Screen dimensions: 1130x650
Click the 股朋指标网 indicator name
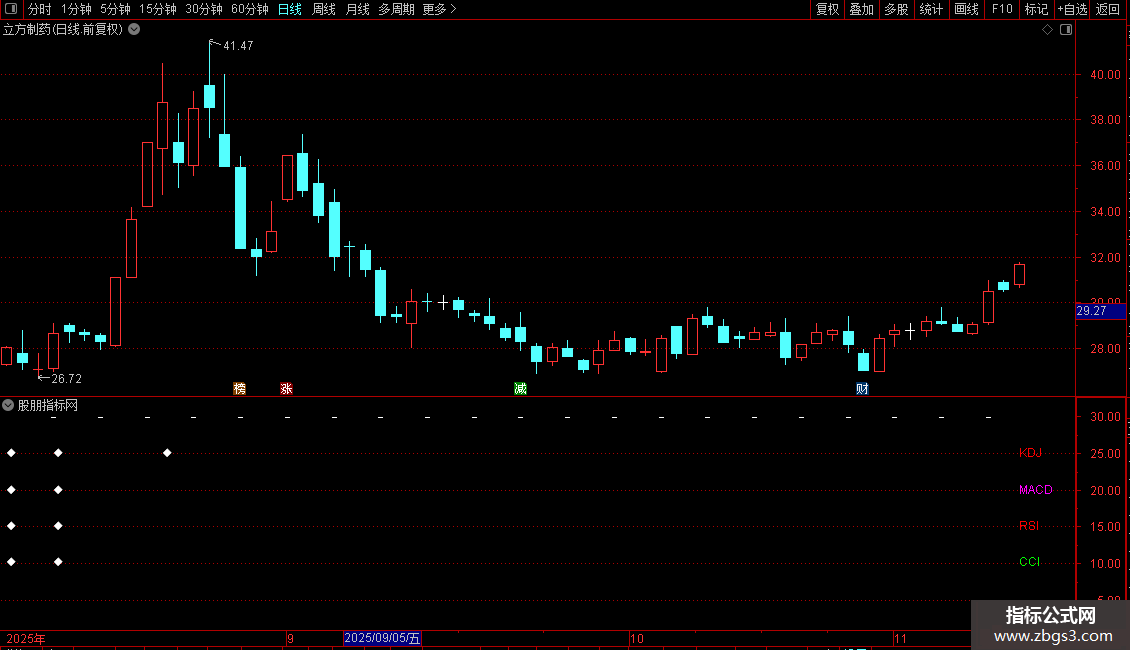(48, 406)
